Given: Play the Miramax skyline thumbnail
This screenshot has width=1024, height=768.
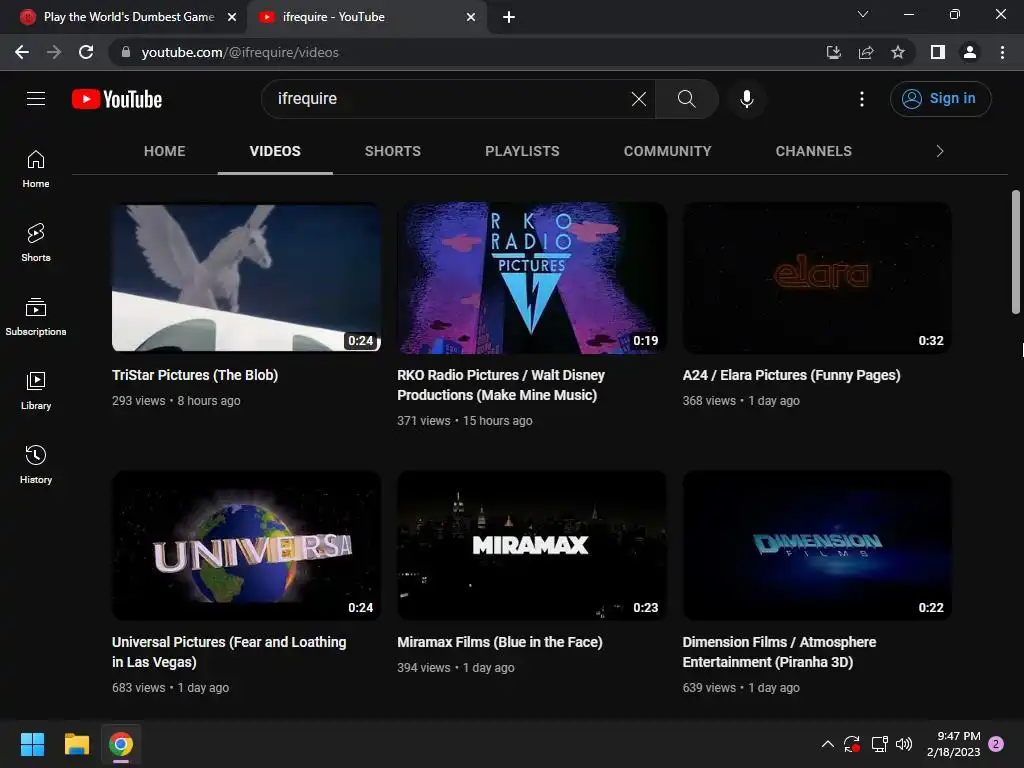Looking at the screenshot, I should (x=532, y=545).
